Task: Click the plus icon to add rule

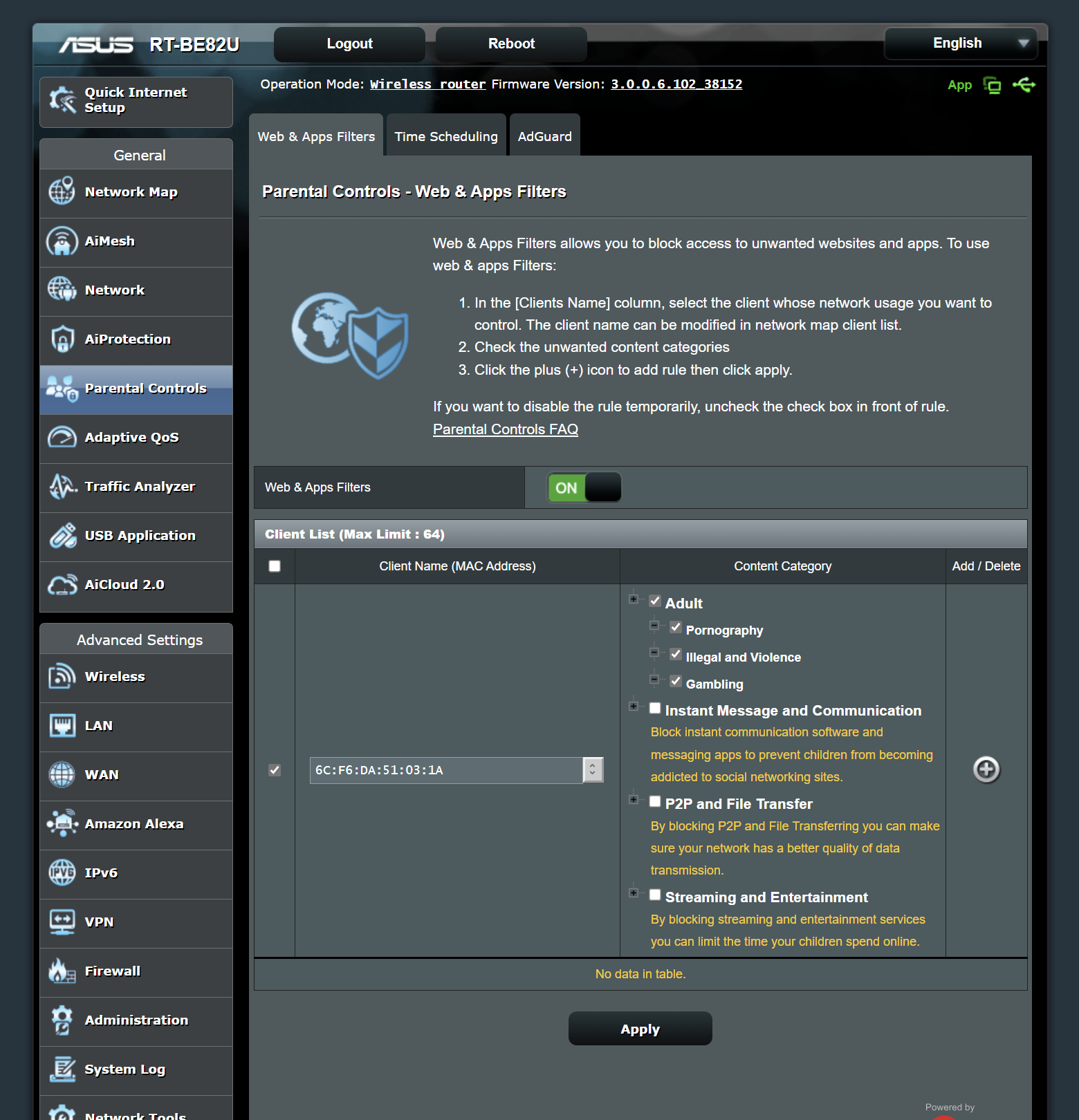Action: tap(986, 769)
